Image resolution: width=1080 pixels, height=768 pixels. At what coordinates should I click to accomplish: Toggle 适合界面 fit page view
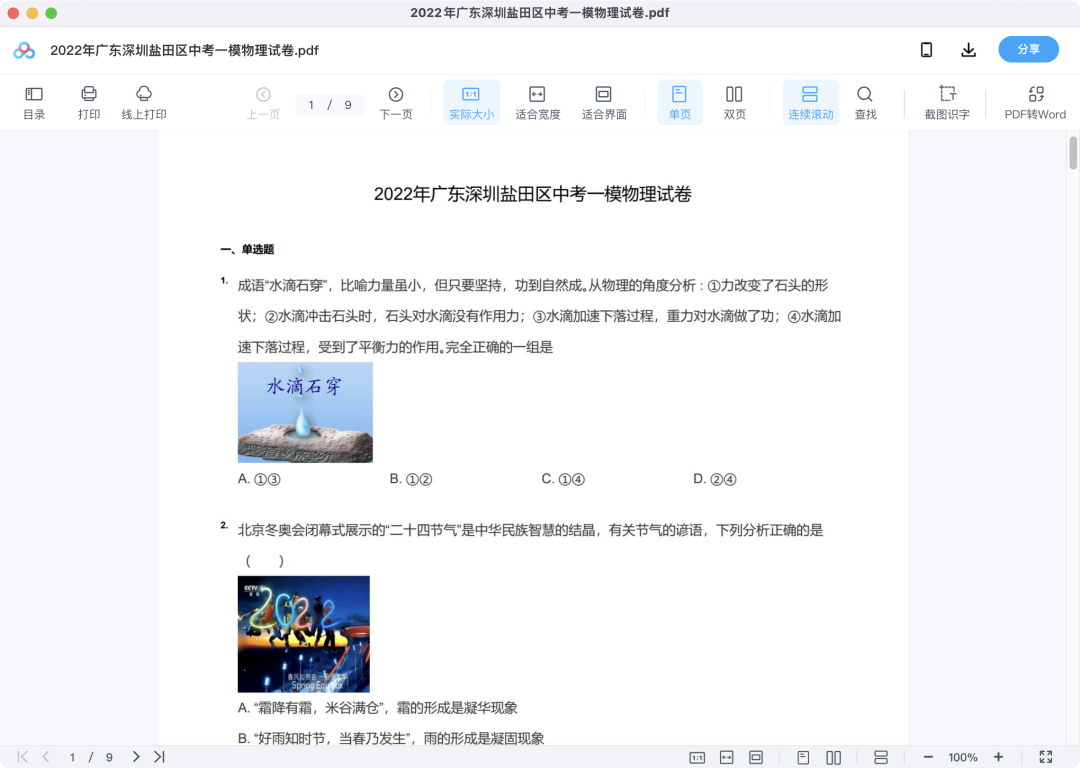click(604, 103)
